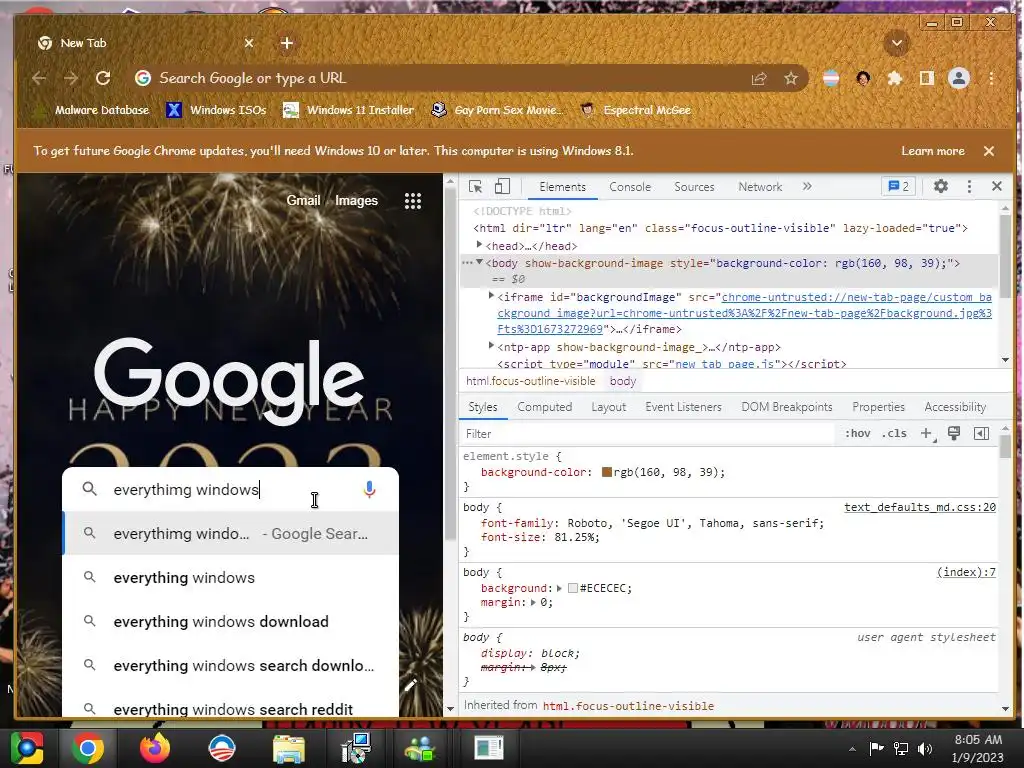
Task: Select suggestion 'everything windows search reddit'
Action: coord(231,709)
